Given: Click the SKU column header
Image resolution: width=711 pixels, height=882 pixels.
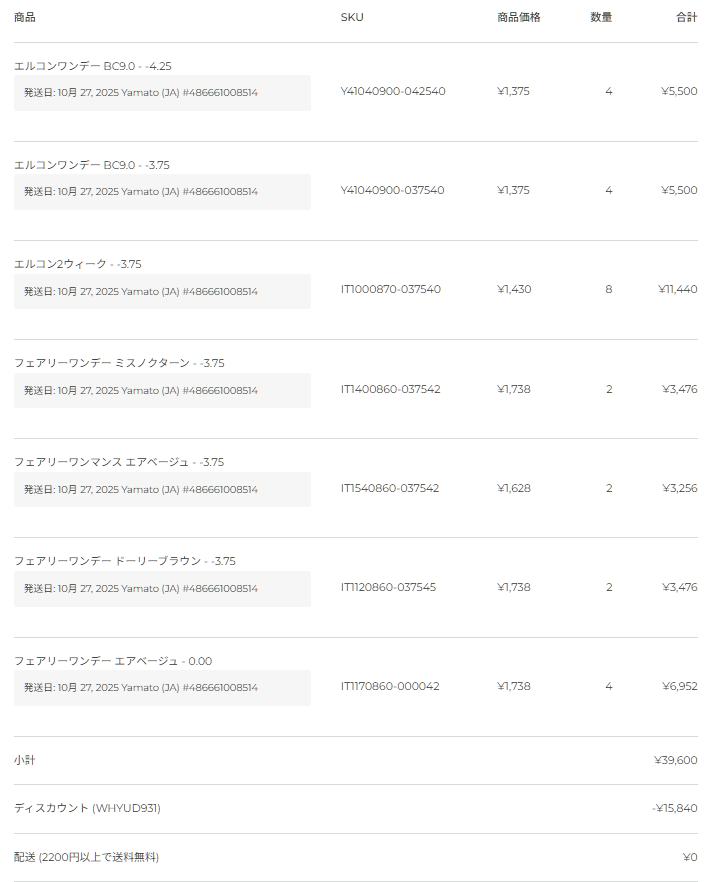Looking at the screenshot, I should [x=352, y=17].
